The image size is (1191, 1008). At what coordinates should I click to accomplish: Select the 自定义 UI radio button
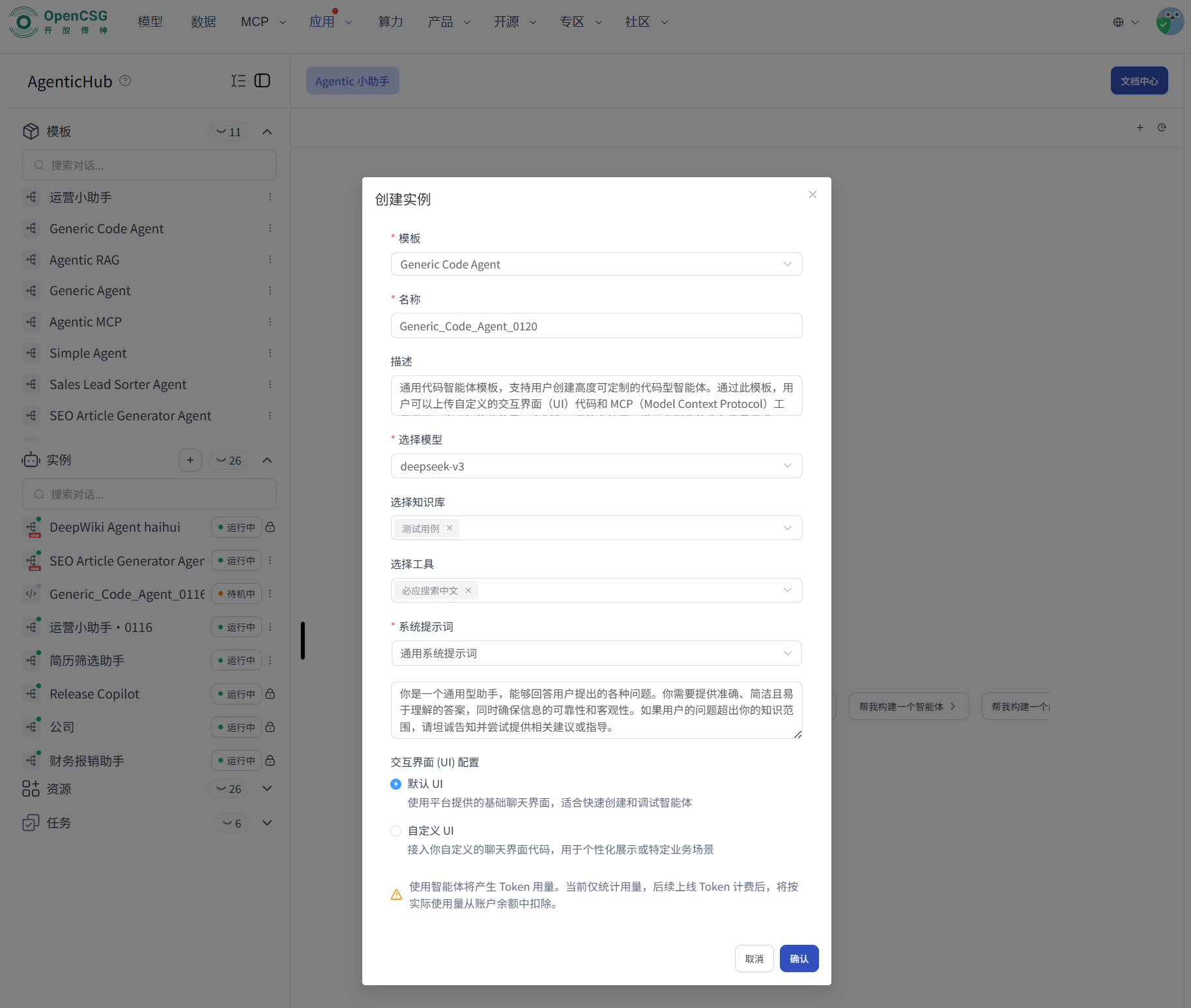[x=395, y=831]
